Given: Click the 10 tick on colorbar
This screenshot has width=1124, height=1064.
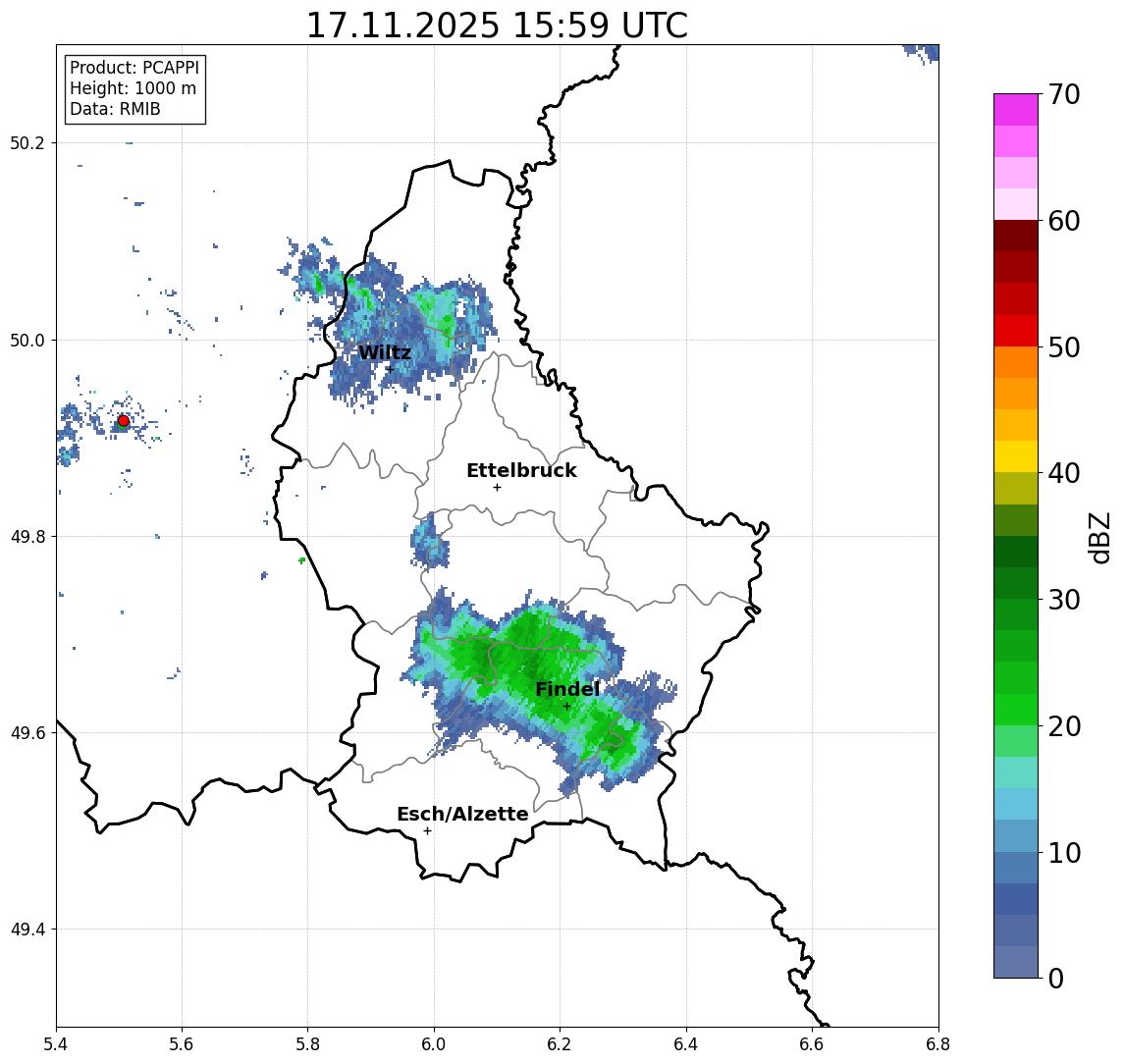Looking at the screenshot, I should pyautogui.click(x=1064, y=852).
